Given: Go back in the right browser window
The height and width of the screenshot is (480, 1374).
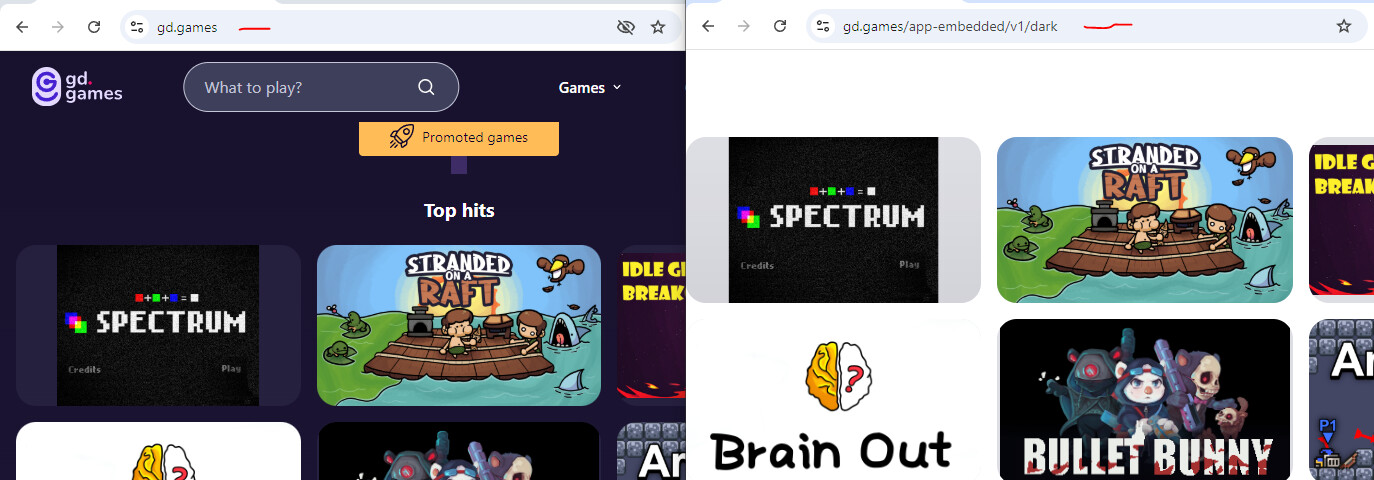Looking at the screenshot, I should click(708, 26).
